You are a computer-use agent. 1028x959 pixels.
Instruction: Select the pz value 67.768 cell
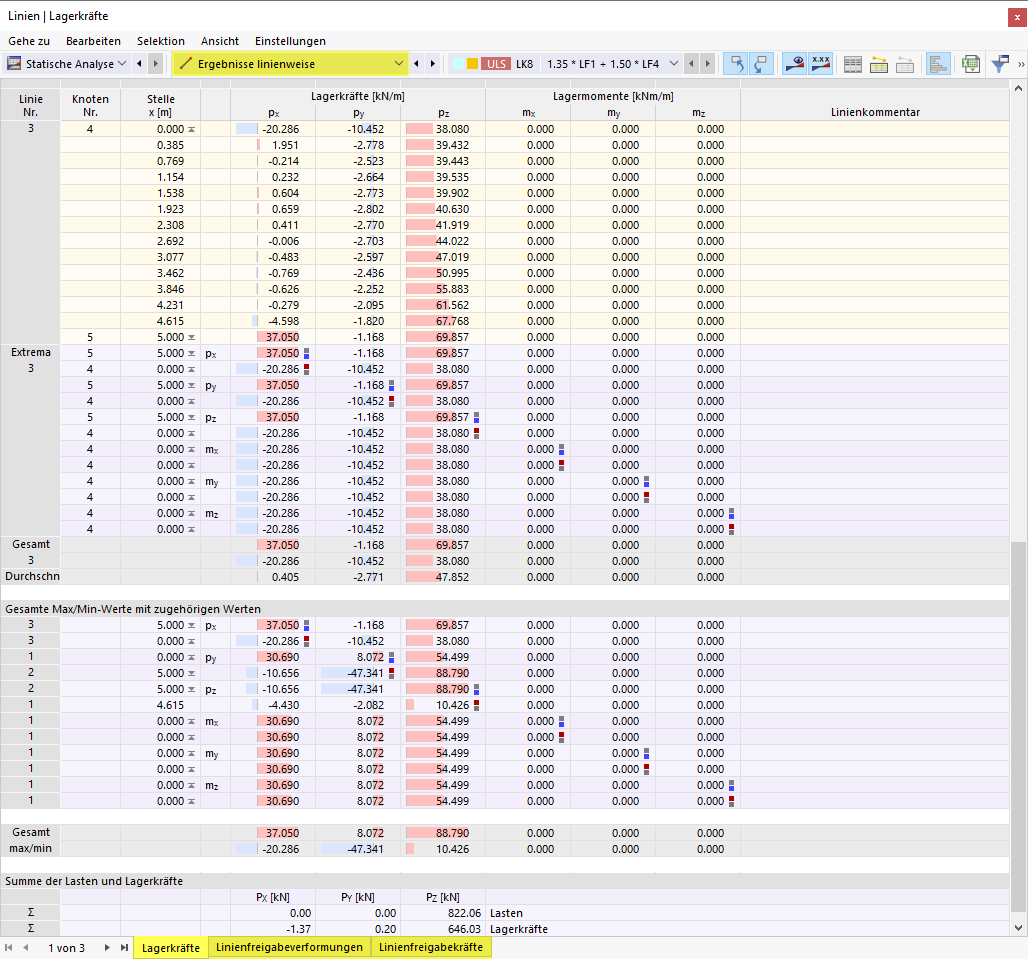pyautogui.click(x=443, y=321)
